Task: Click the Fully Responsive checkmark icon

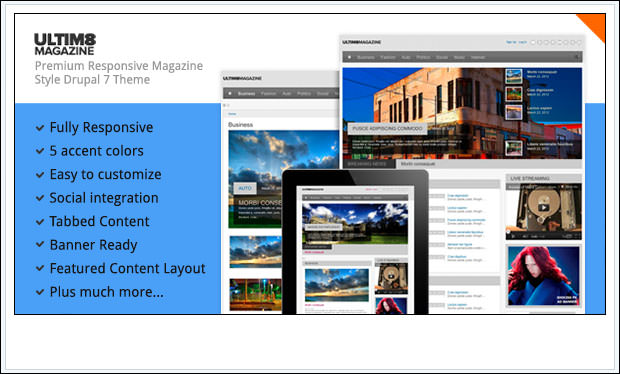Action: 40,128
